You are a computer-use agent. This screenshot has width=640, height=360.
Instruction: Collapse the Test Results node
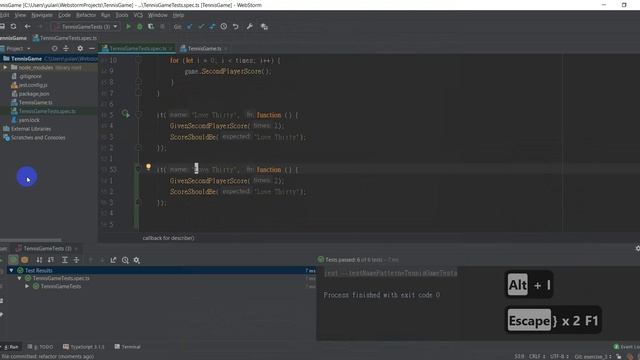[x=11, y=270]
